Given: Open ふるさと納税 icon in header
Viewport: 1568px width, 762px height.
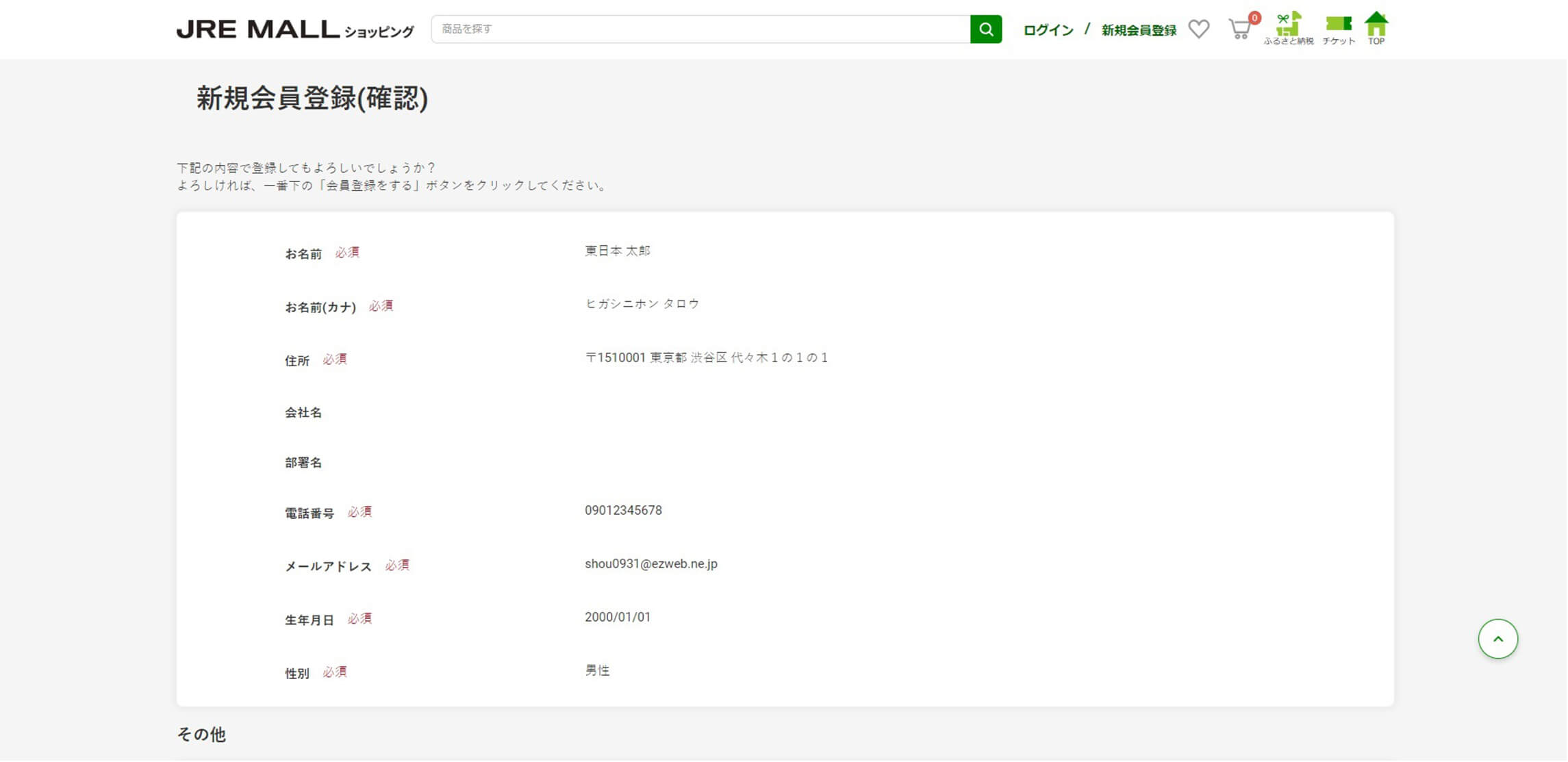Looking at the screenshot, I should point(1288,29).
